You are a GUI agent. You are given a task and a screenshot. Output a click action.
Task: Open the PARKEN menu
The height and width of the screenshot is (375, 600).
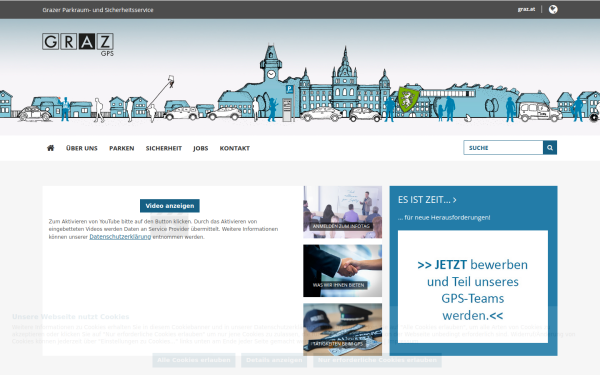[122, 148]
